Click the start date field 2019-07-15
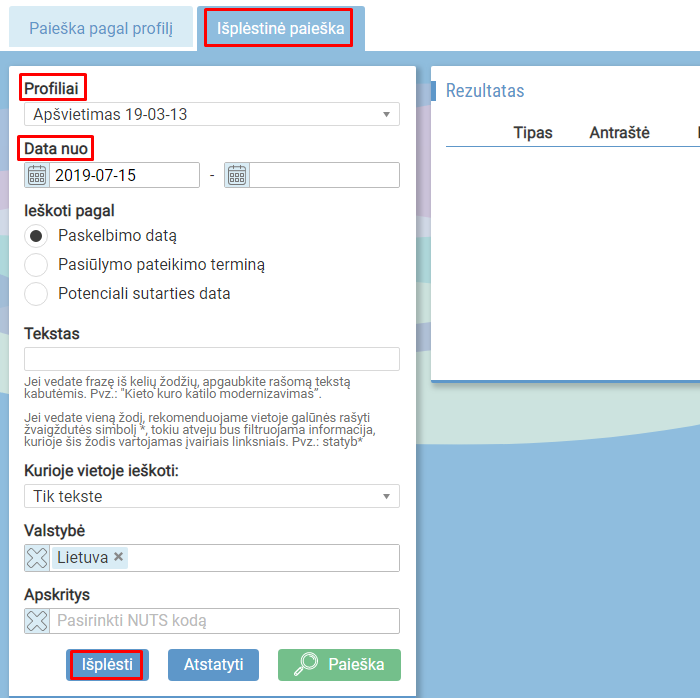Viewport: 700px width, 698px height. point(123,175)
